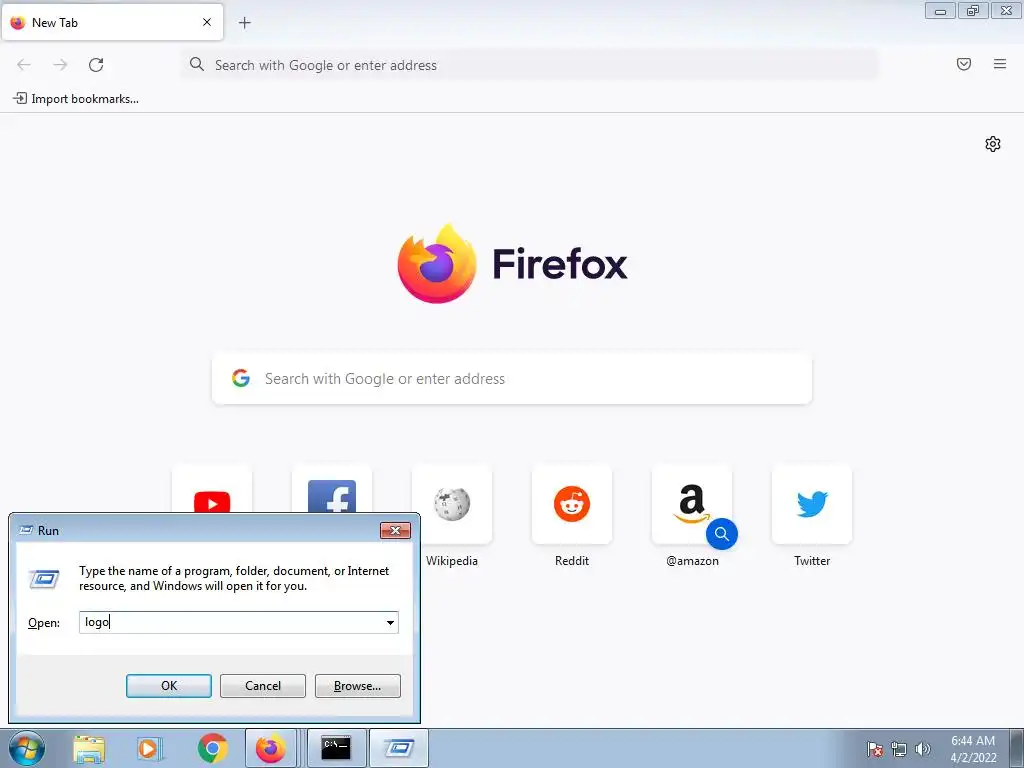Image resolution: width=1024 pixels, height=768 pixels.
Task: Switch to Firefox on the taskbar
Action: [x=270, y=748]
